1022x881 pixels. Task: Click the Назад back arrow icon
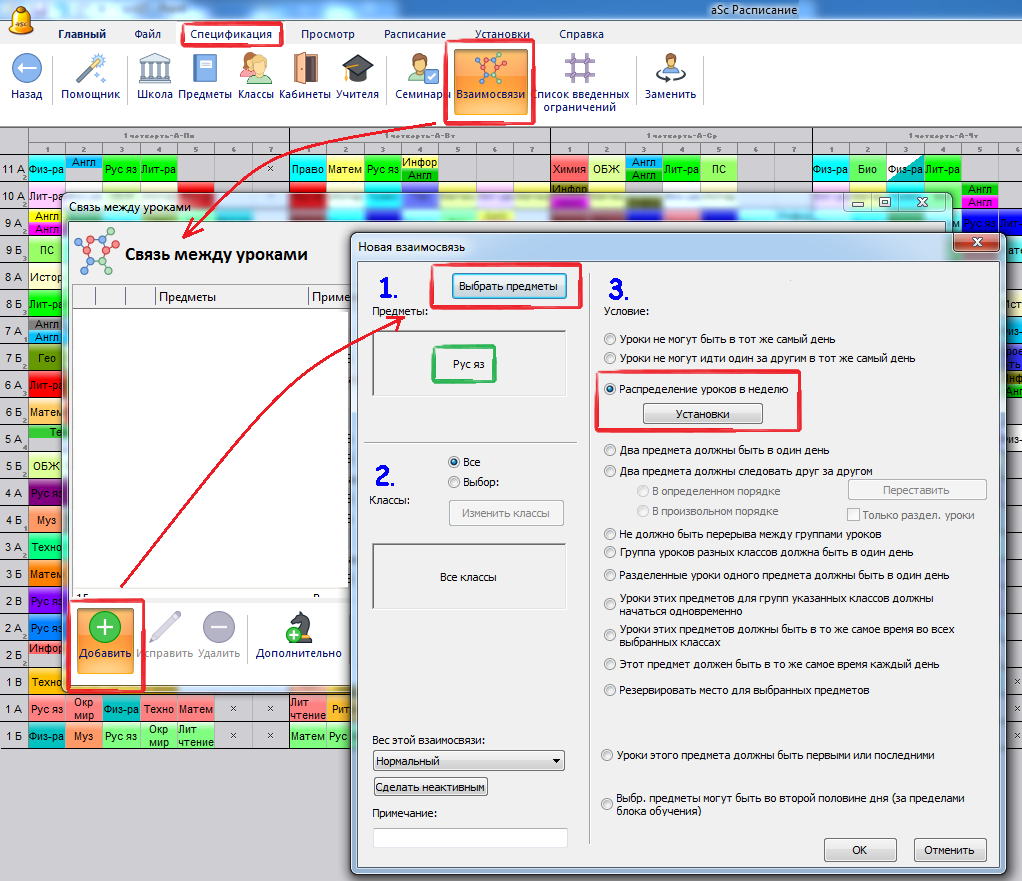(26, 69)
